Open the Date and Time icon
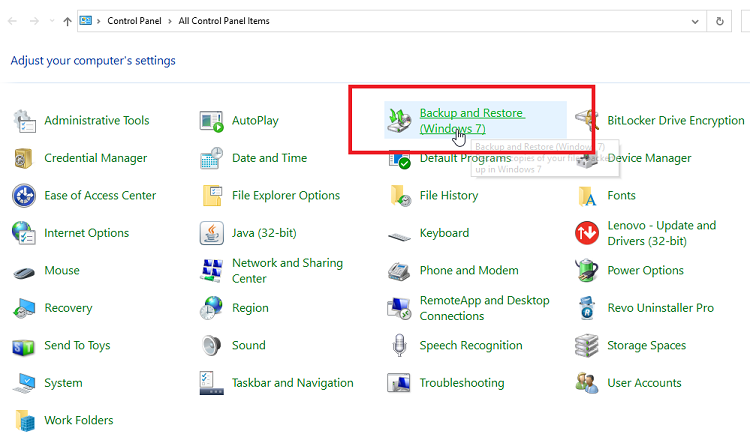750x437 pixels. click(211, 158)
